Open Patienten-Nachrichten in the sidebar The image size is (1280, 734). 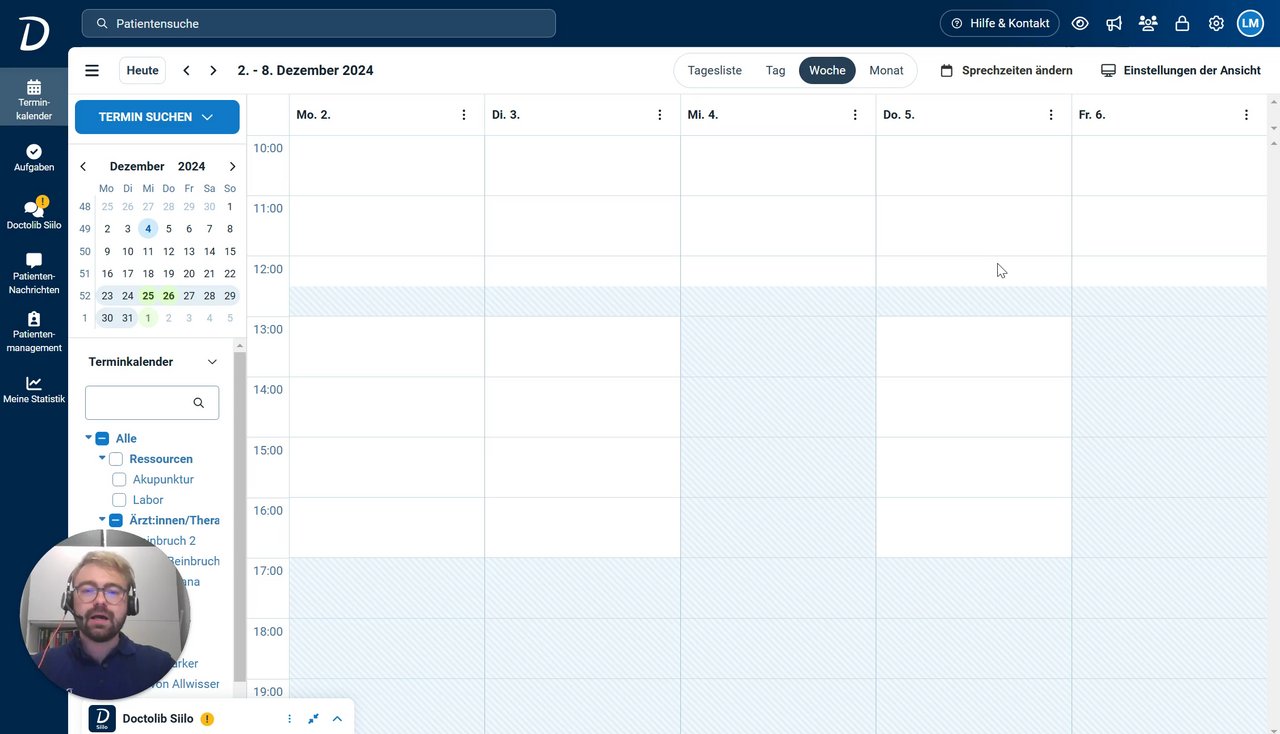coord(34,274)
